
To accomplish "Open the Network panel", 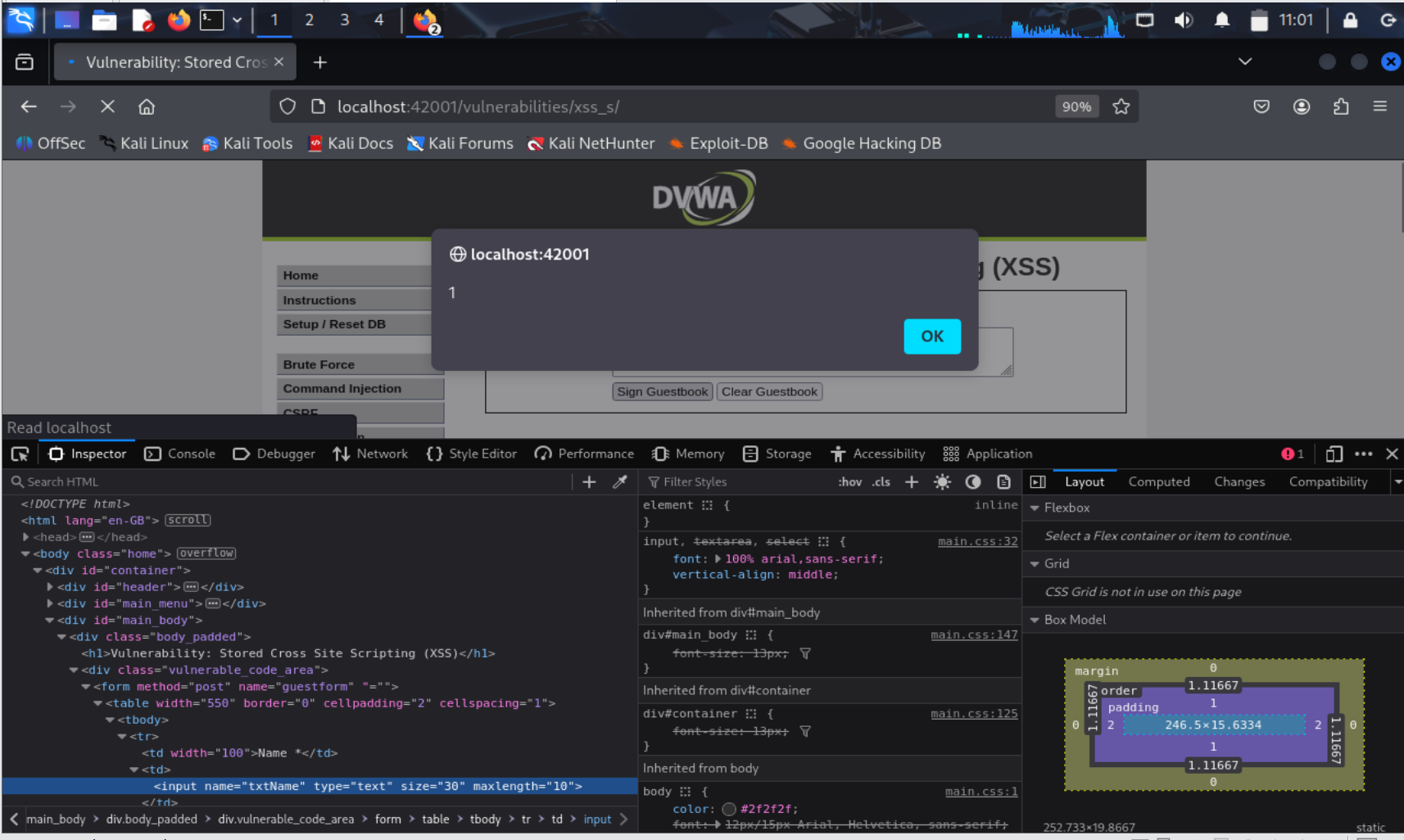I will [x=370, y=454].
